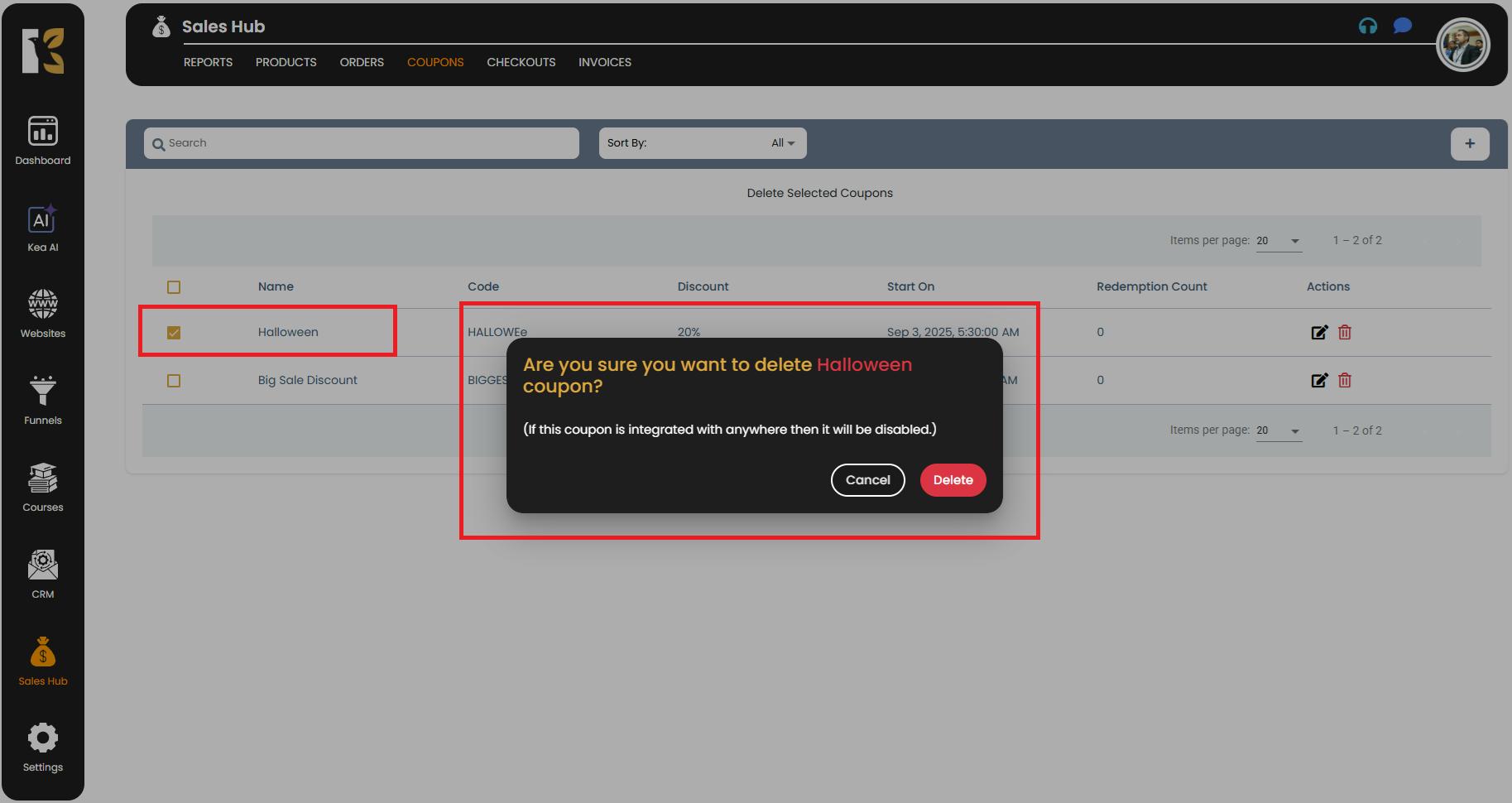This screenshot has width=1512, height=803.
Task: Go to Websites in the sidebar
Action: coord(43,305)
